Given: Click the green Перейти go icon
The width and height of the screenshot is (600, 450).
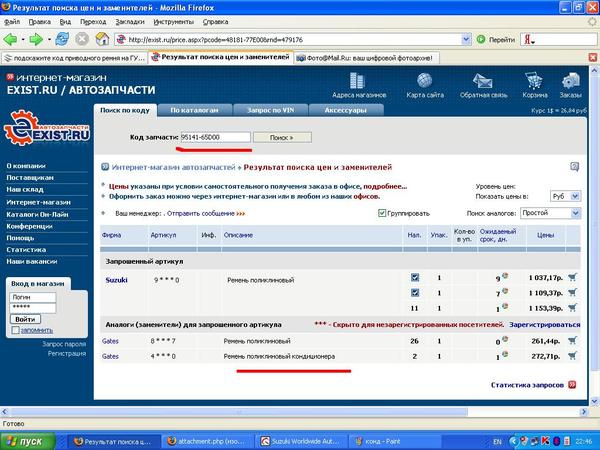Looking at the screenshot, I should [x=481, y=39].
